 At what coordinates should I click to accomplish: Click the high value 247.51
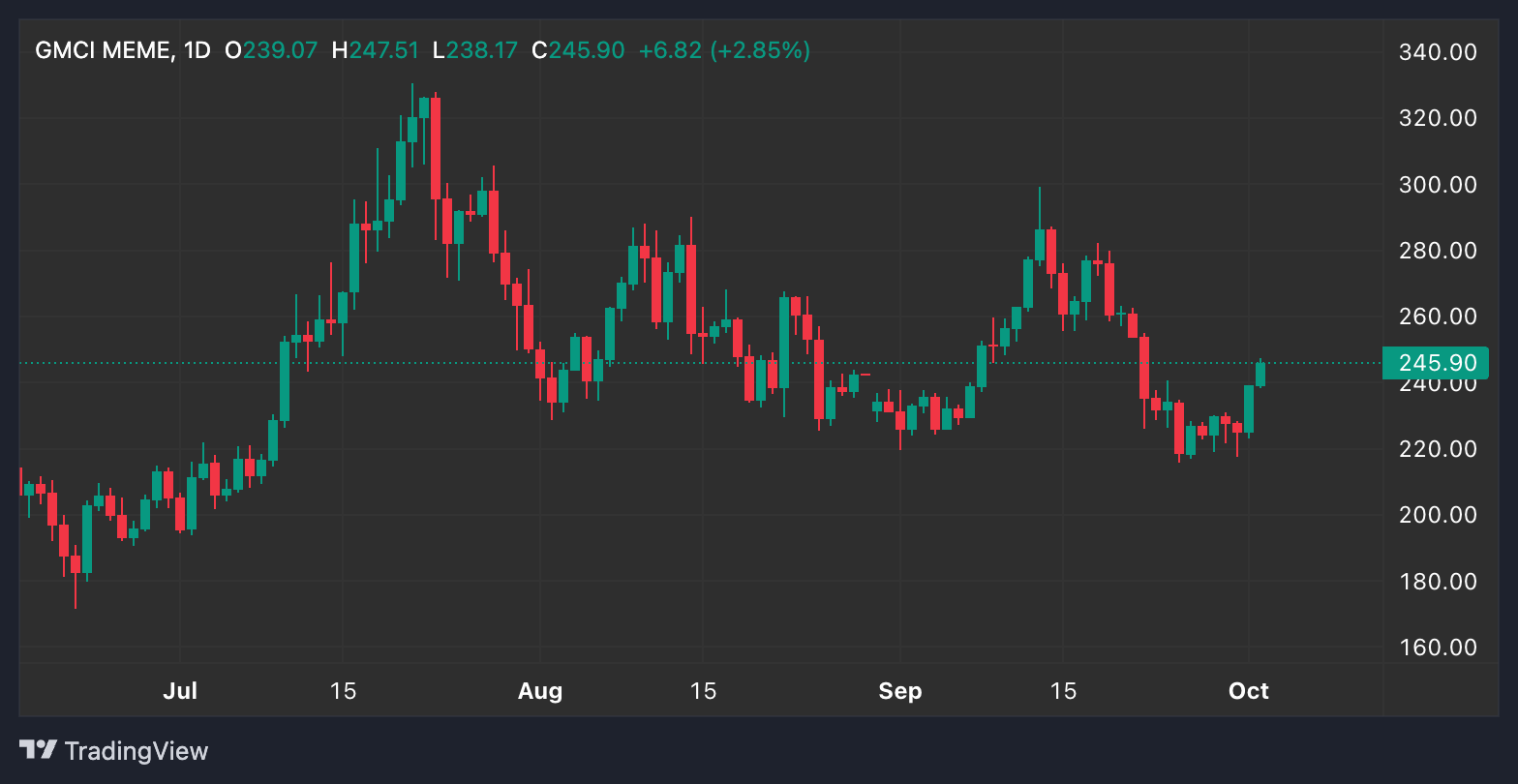click(385, 50)
